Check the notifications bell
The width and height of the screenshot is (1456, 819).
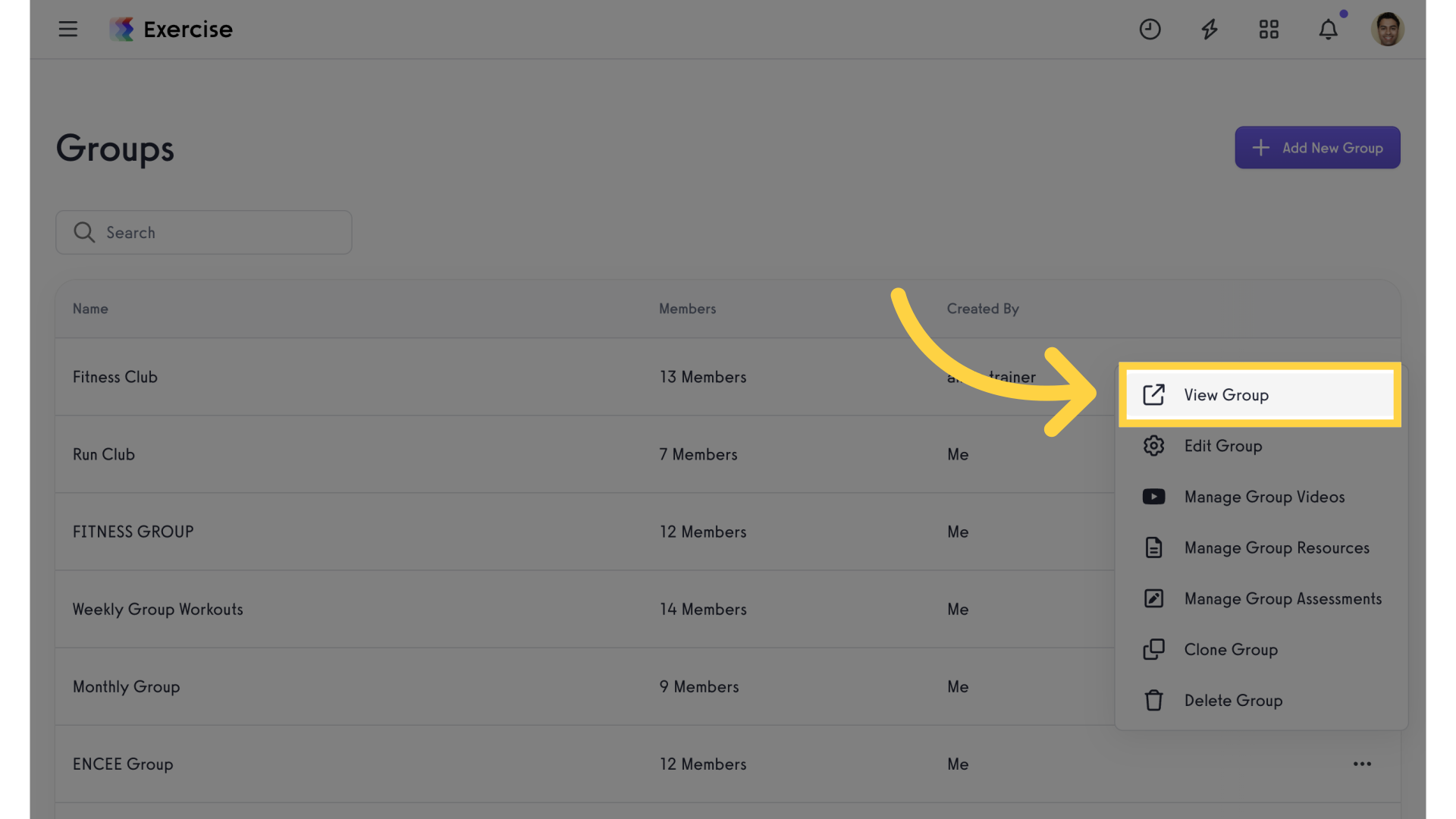(x=1328, y=29)
